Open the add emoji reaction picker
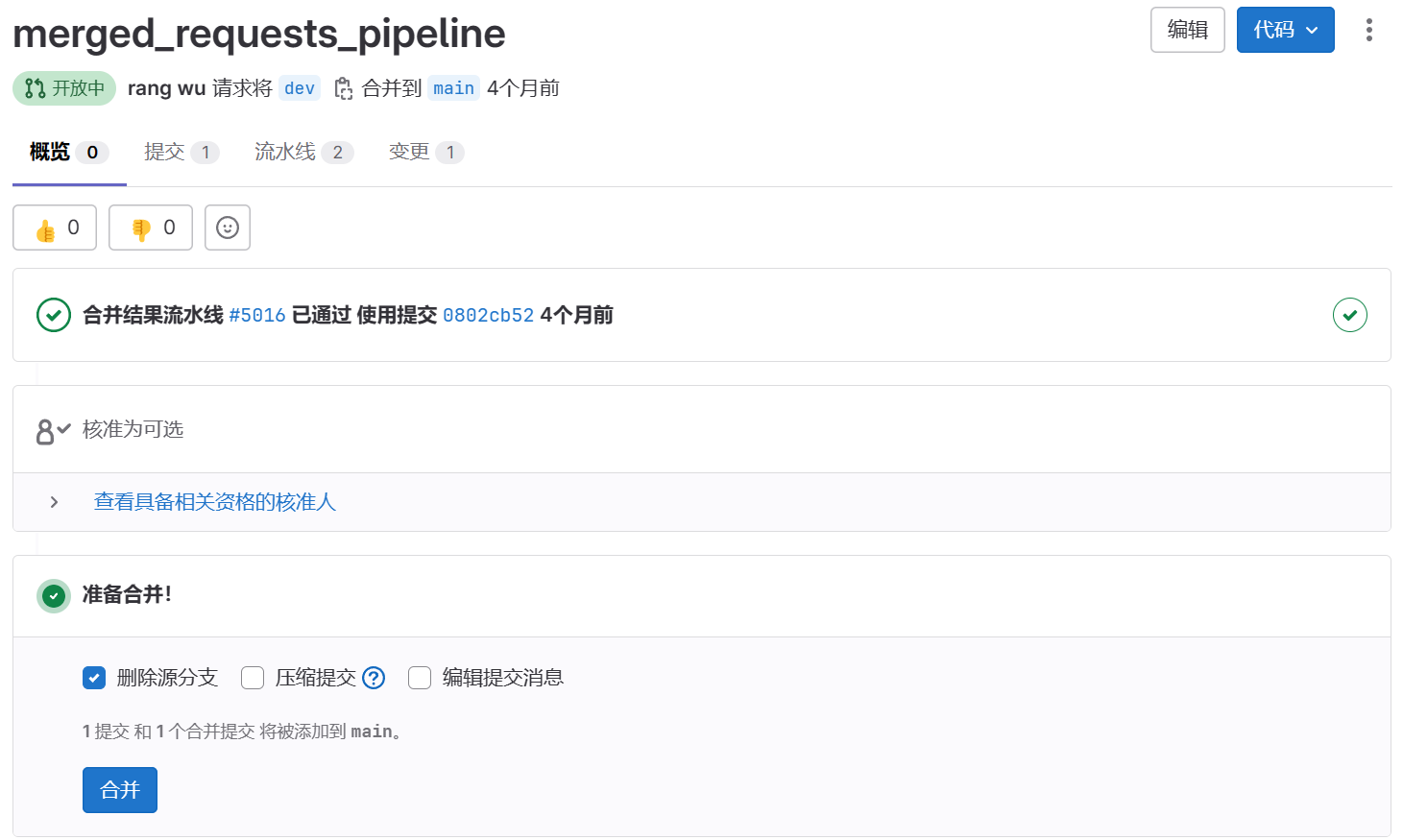The width and height of the screenshot is (1403, 840). tap(228, 228)
